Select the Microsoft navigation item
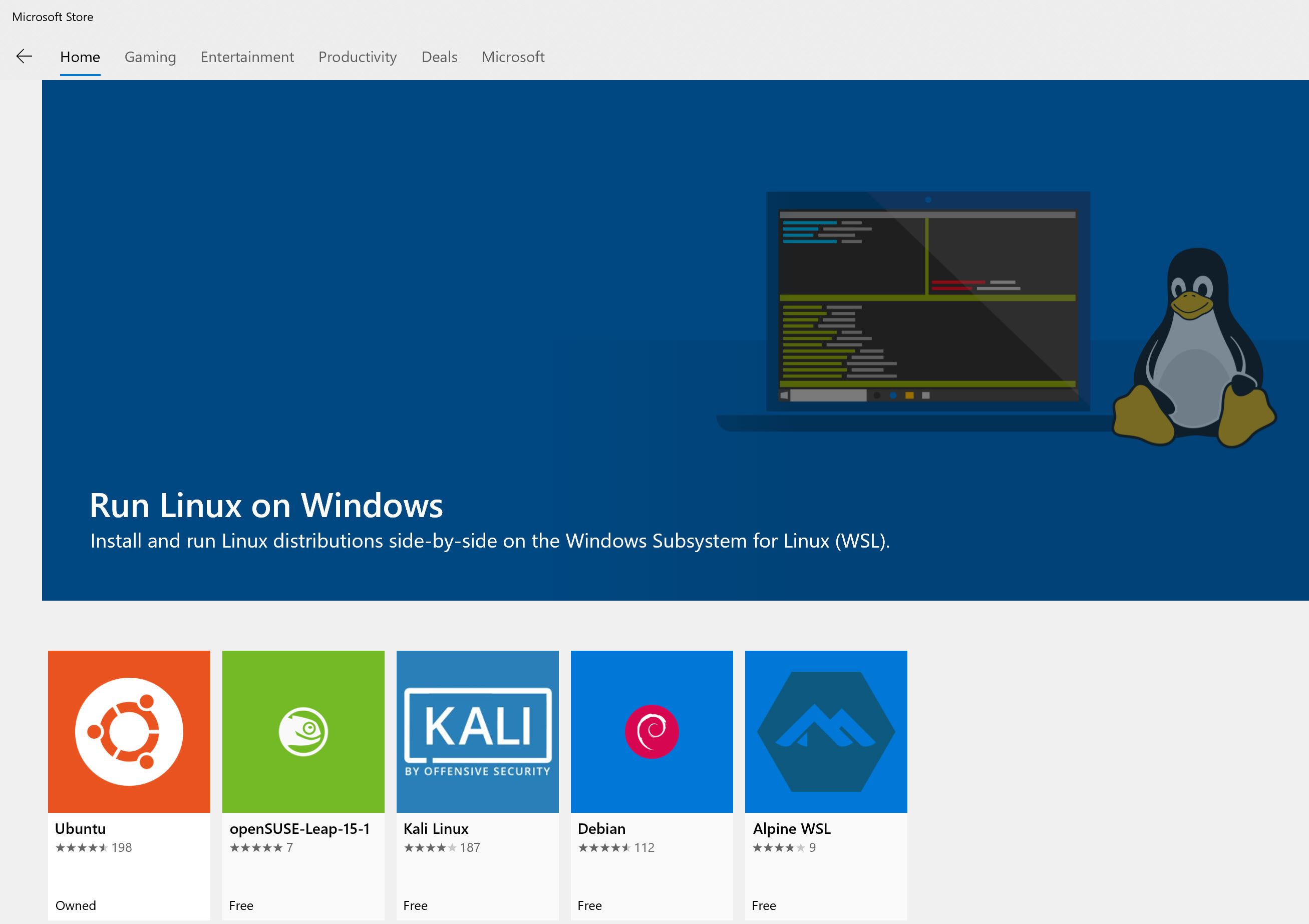The height and width of the screenshot is (924, 1309). [513, 57]
